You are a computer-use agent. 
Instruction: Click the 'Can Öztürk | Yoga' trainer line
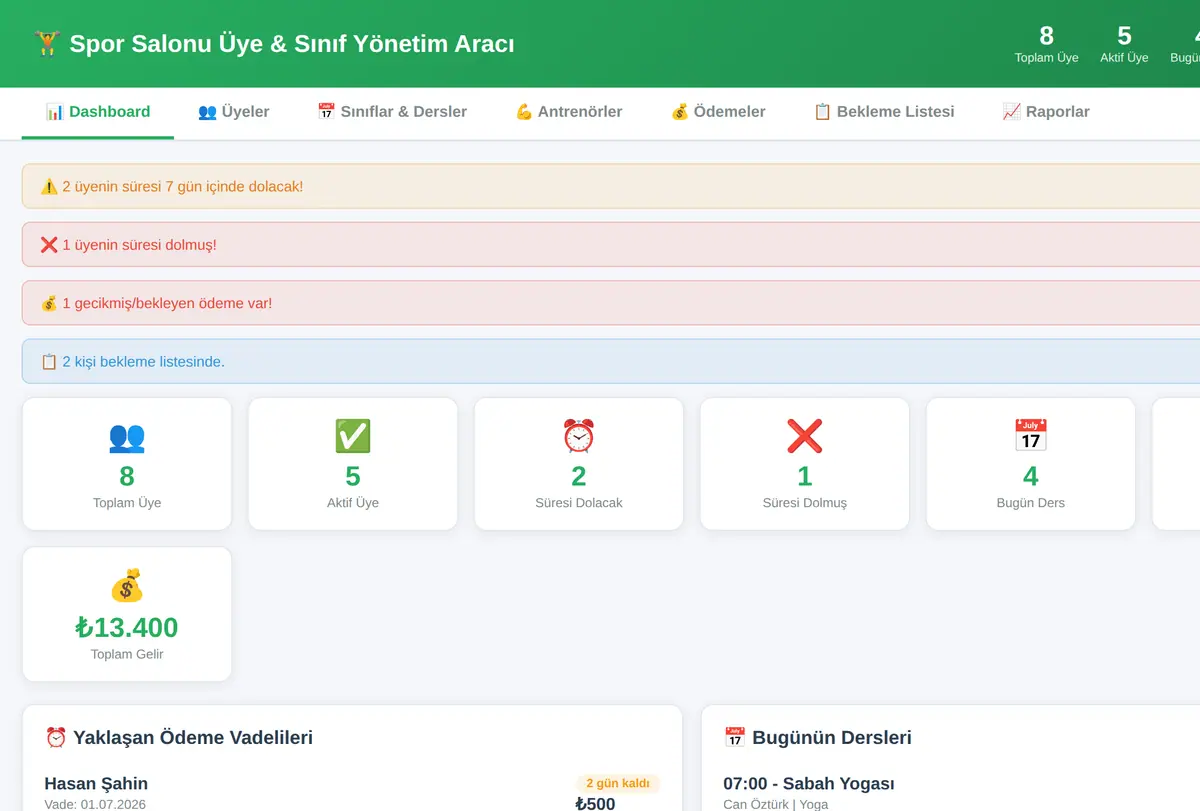click(x=776, y=804)
